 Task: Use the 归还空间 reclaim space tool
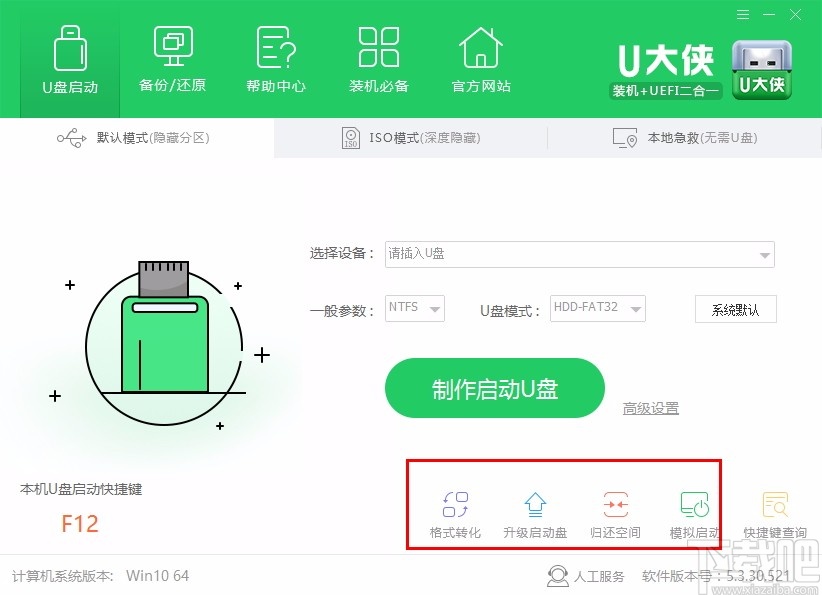pyautogui.click(x=615, y=510)
